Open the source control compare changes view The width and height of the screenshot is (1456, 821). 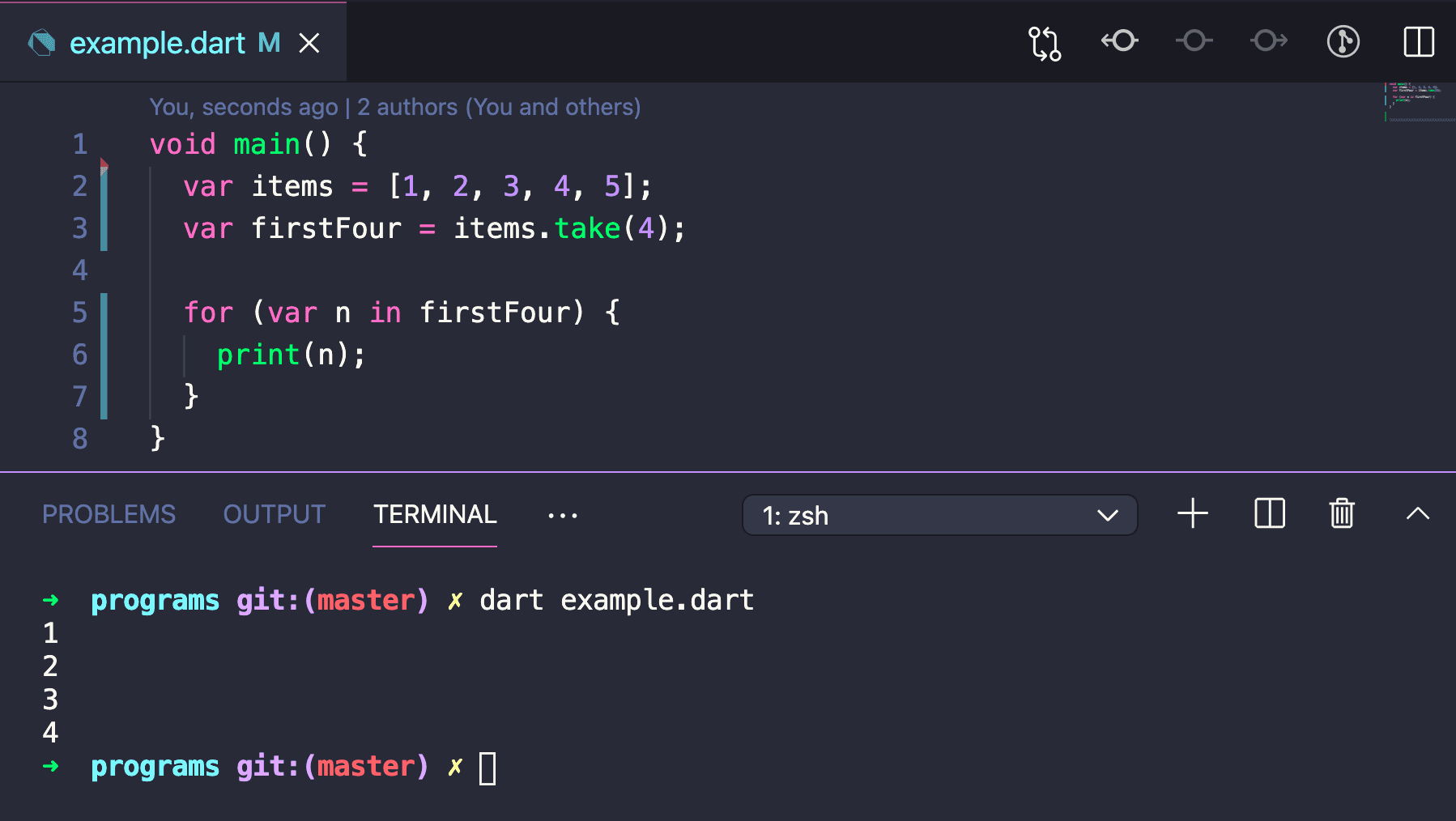click(x=1045, y=42)
